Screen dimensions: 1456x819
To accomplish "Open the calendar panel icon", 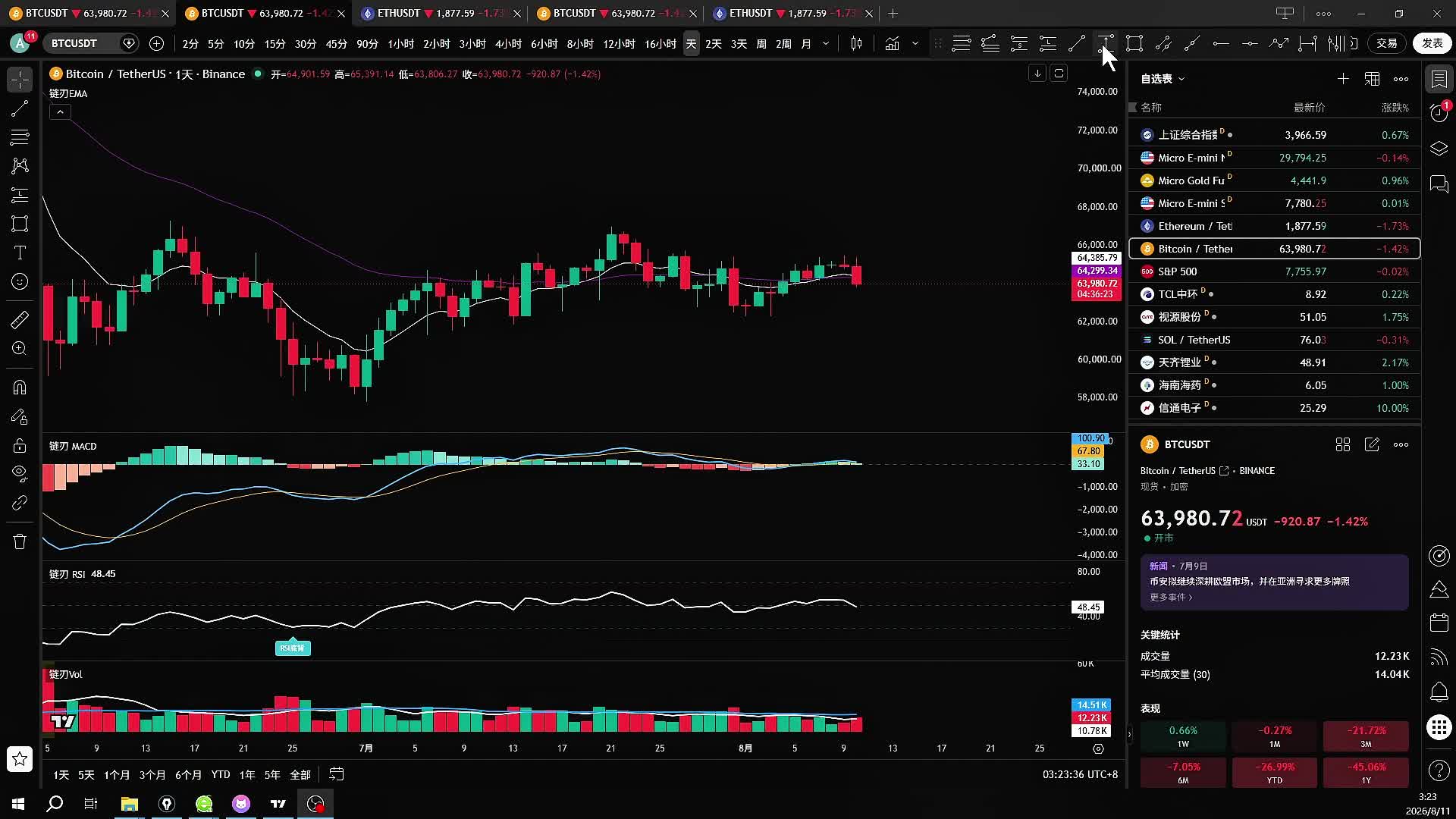I will (x=1439, y=623).
